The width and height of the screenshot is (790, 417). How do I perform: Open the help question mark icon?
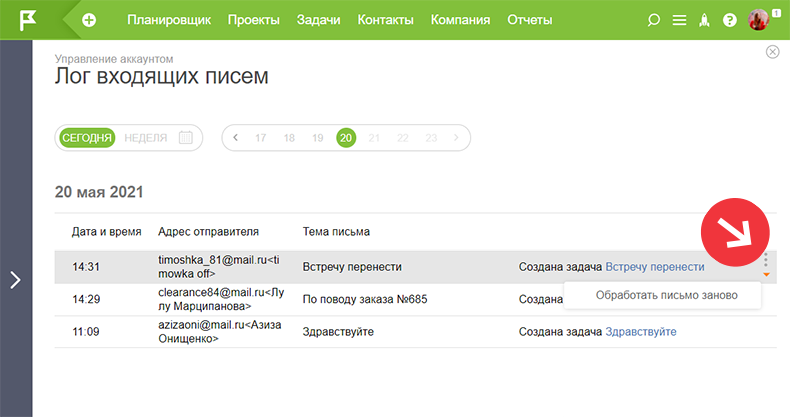[730, 20]
